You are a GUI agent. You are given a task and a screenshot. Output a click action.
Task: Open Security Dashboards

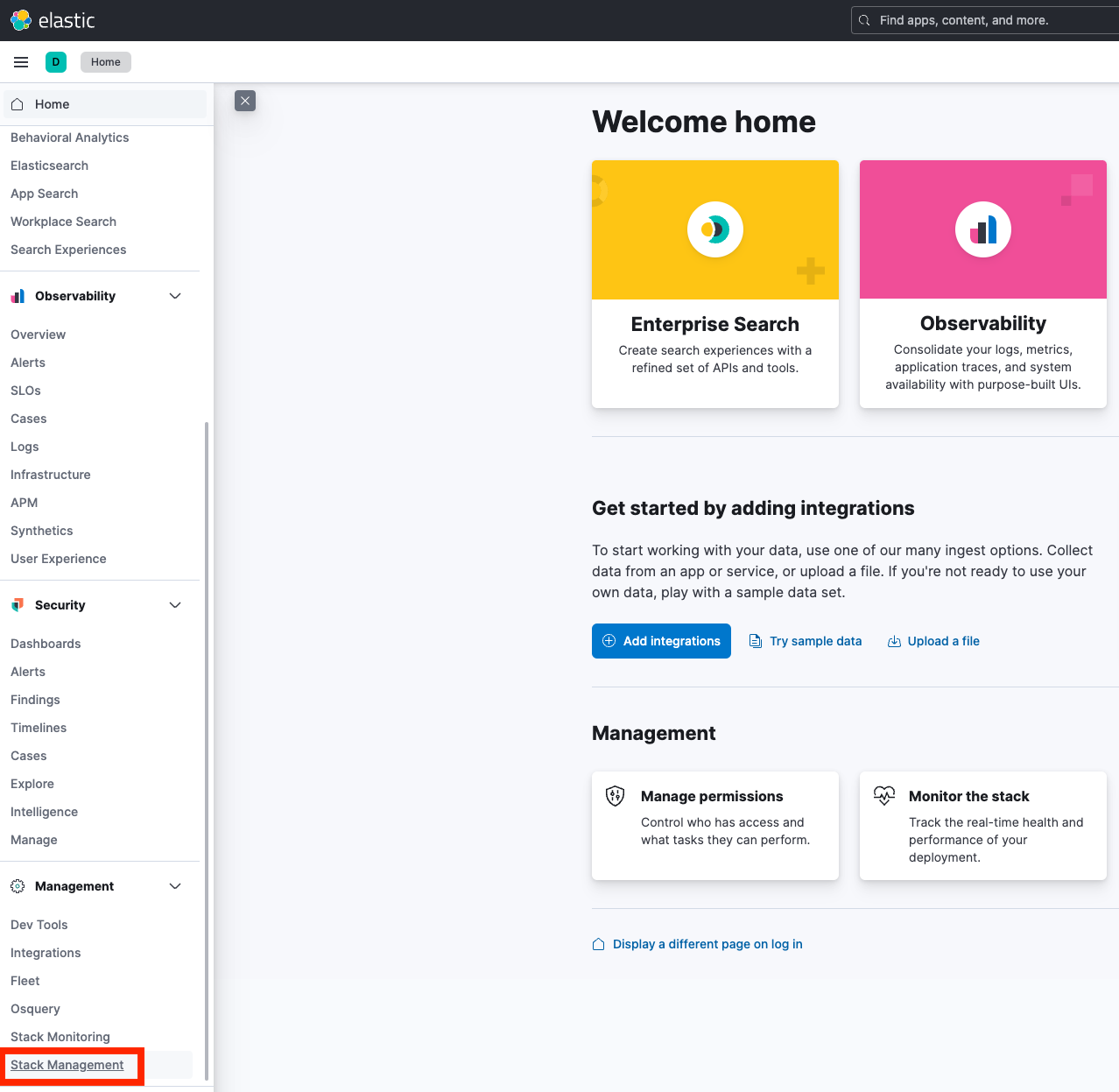pyautogui.click(x=46, y=644)
